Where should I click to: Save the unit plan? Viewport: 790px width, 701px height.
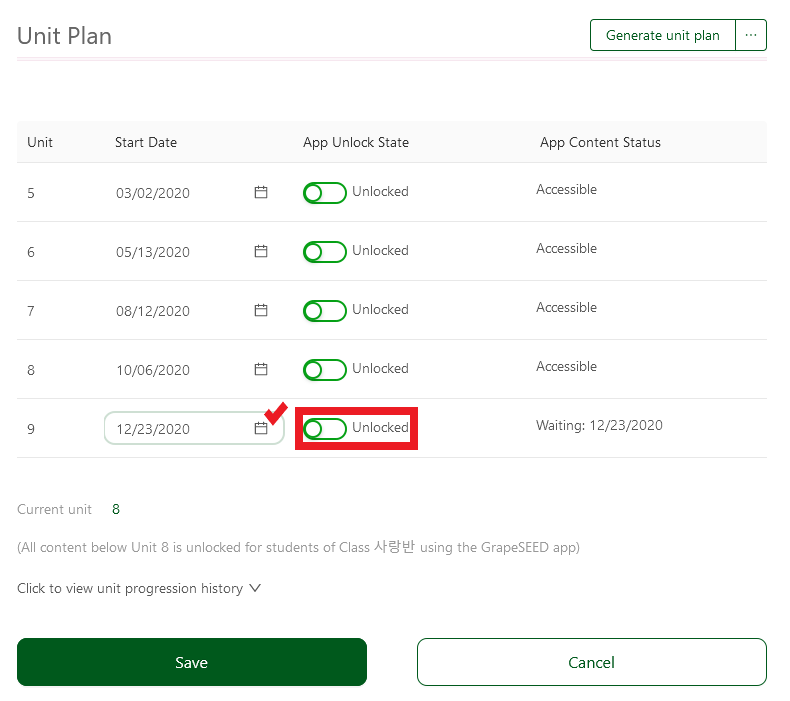(x=192, y=662)
